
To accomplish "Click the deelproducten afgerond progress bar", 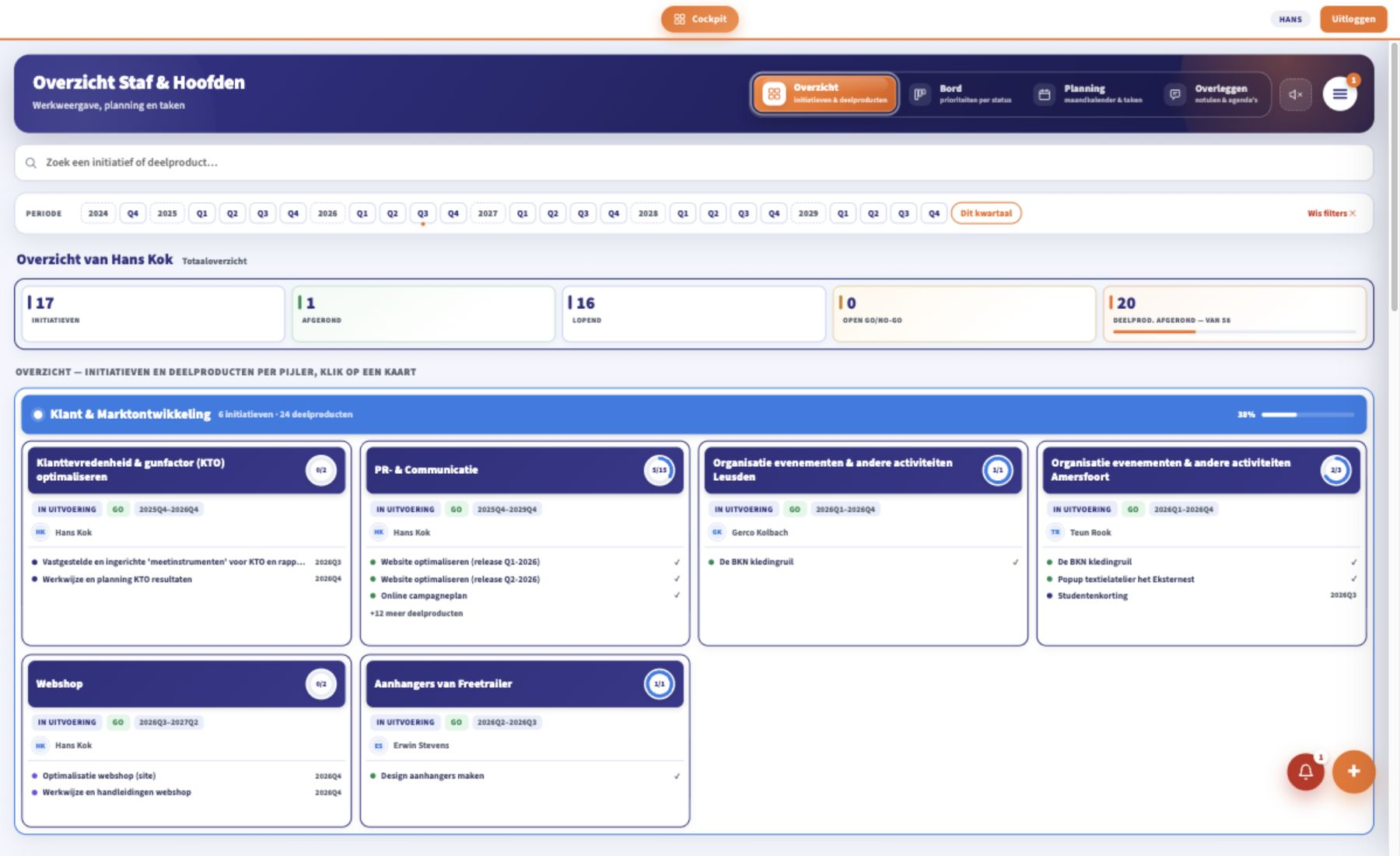I will 1234,332.
